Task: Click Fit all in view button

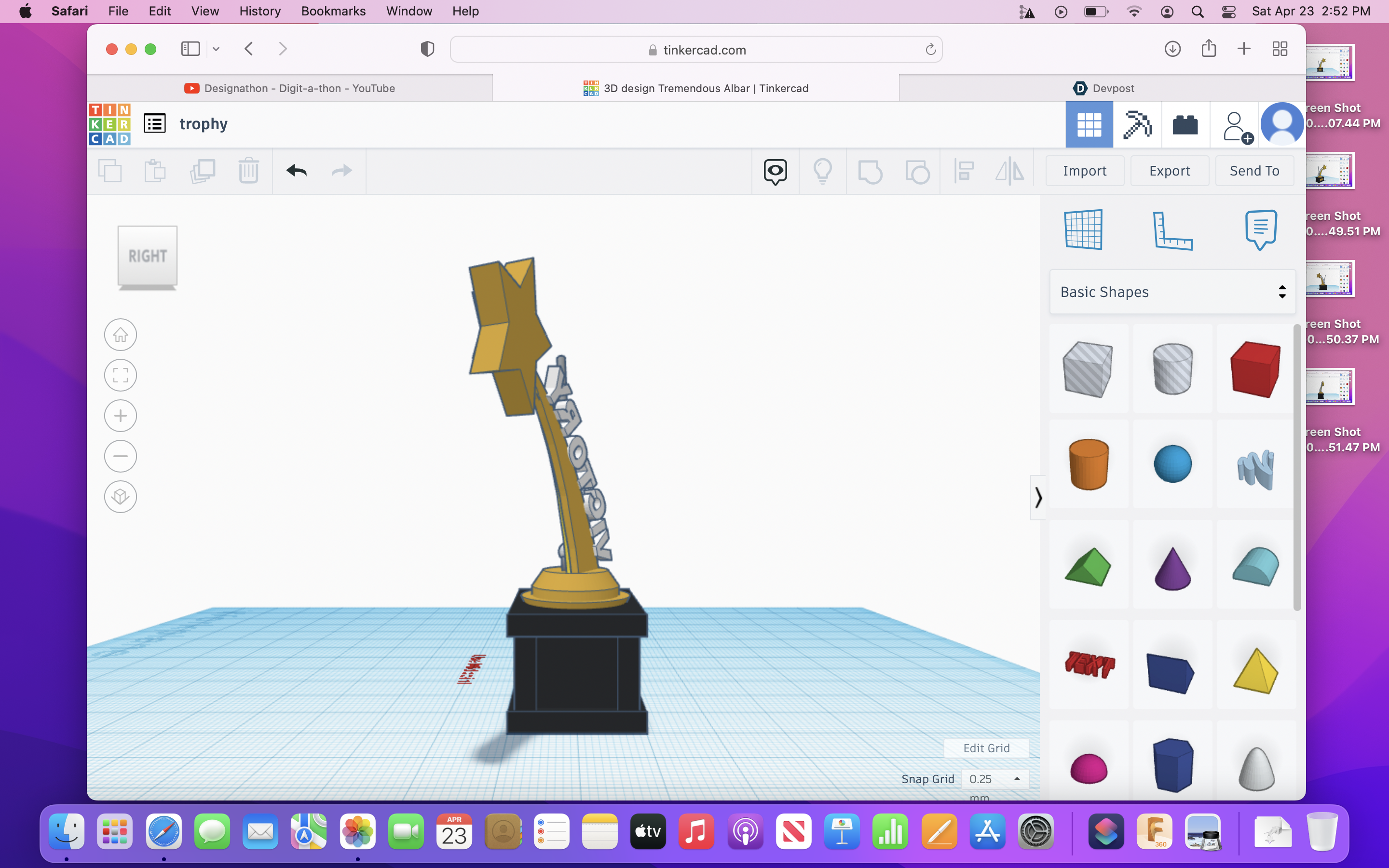Action: [x=121, y=376]
